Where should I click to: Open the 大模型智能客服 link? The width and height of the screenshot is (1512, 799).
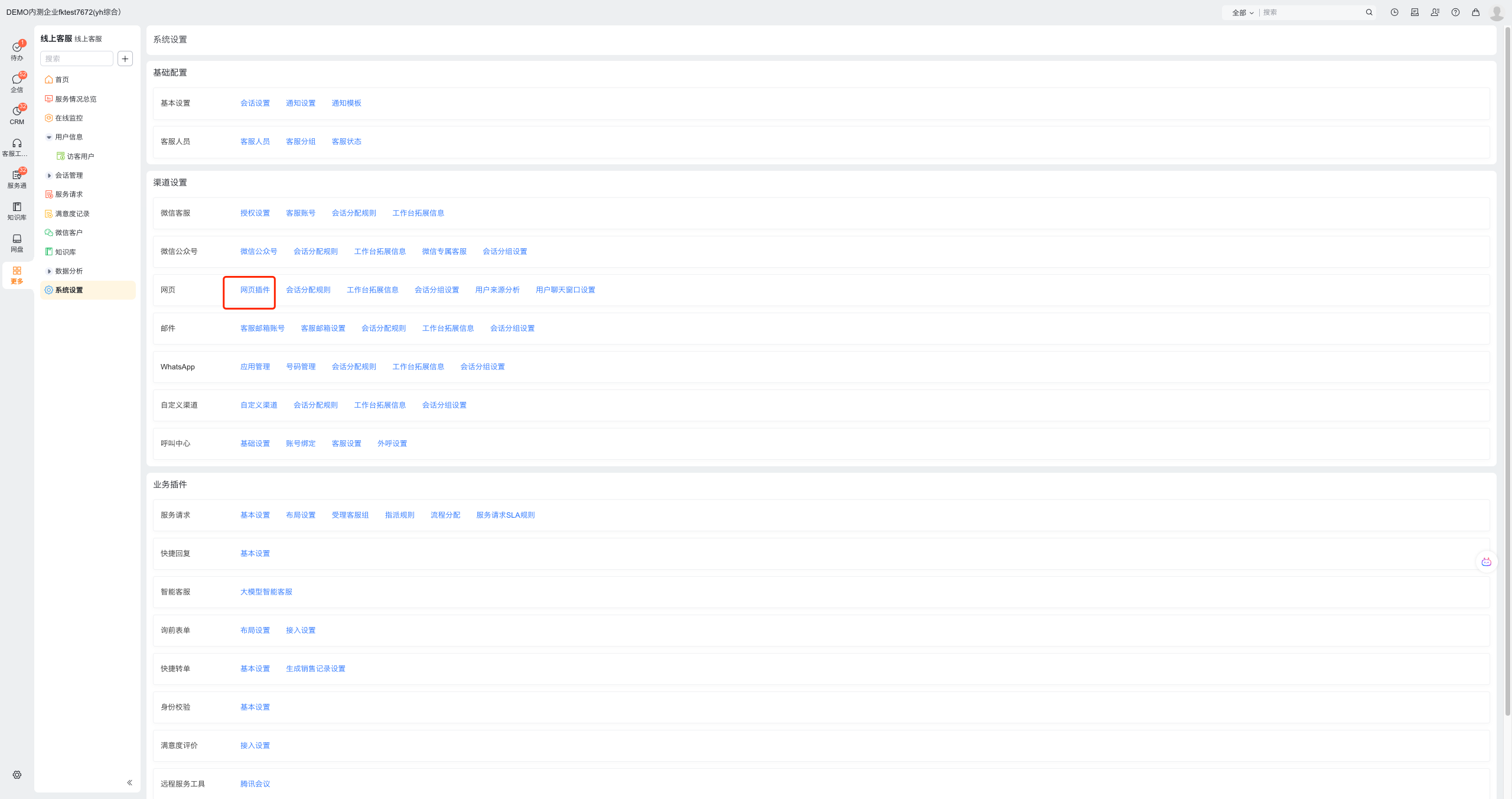[266, 592]
